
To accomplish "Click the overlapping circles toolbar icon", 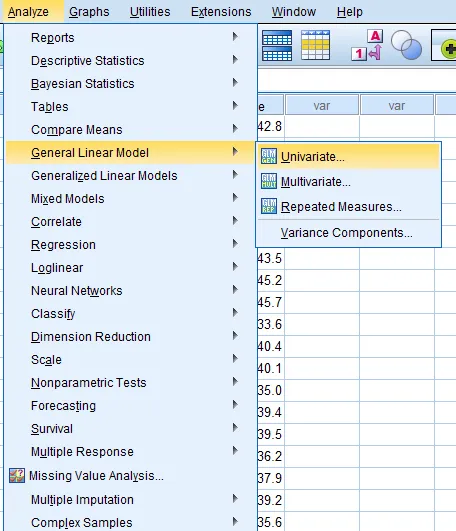I will click(x=406, y=45).
